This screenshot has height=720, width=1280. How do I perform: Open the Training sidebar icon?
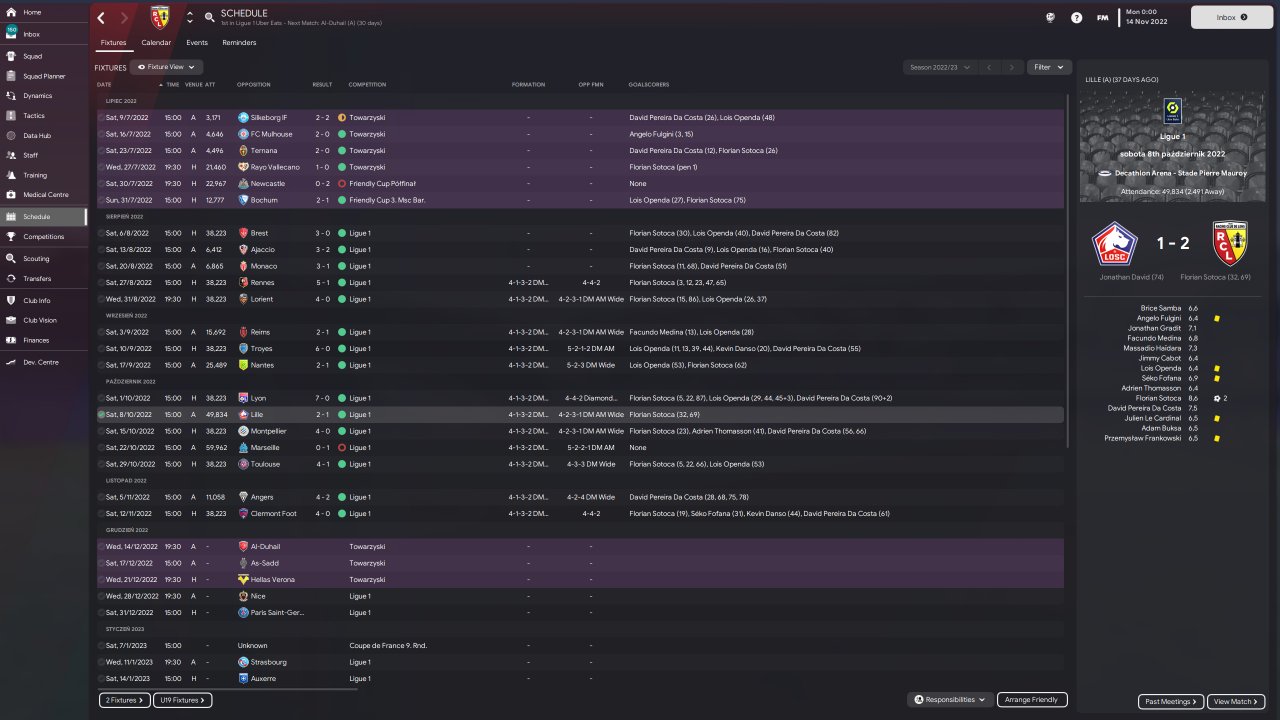point(11,175)
